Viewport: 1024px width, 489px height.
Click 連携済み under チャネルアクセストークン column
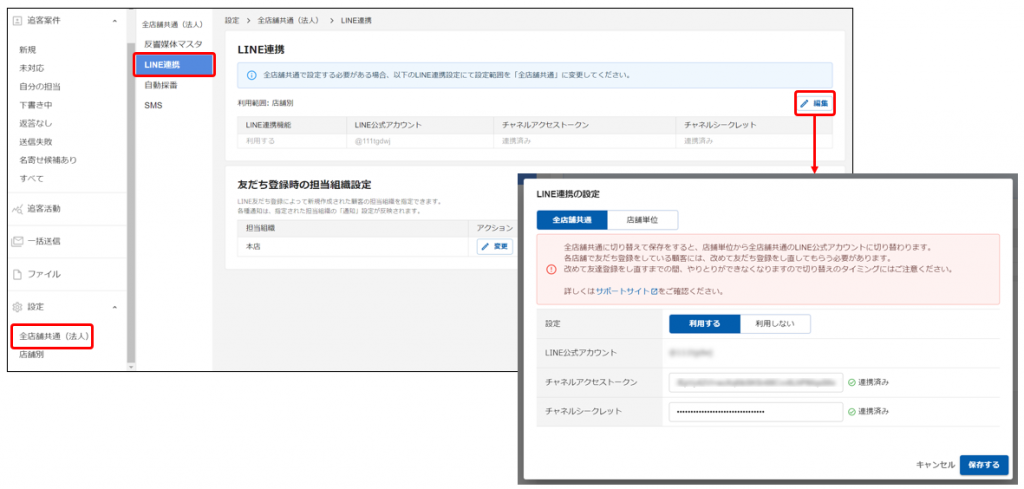584,140
